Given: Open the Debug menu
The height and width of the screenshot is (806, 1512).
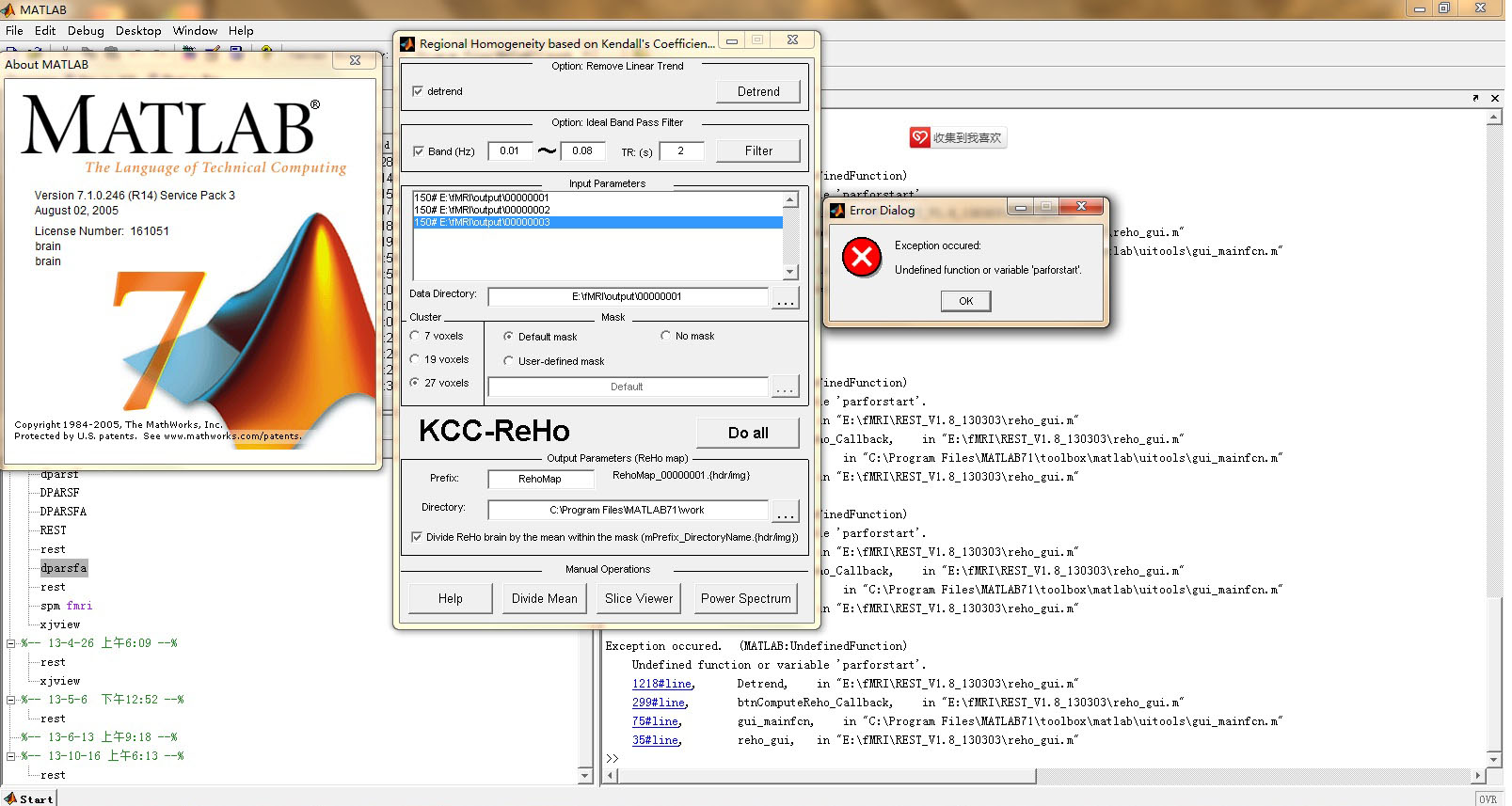Looking at the screenshot, I should [86, 31].
